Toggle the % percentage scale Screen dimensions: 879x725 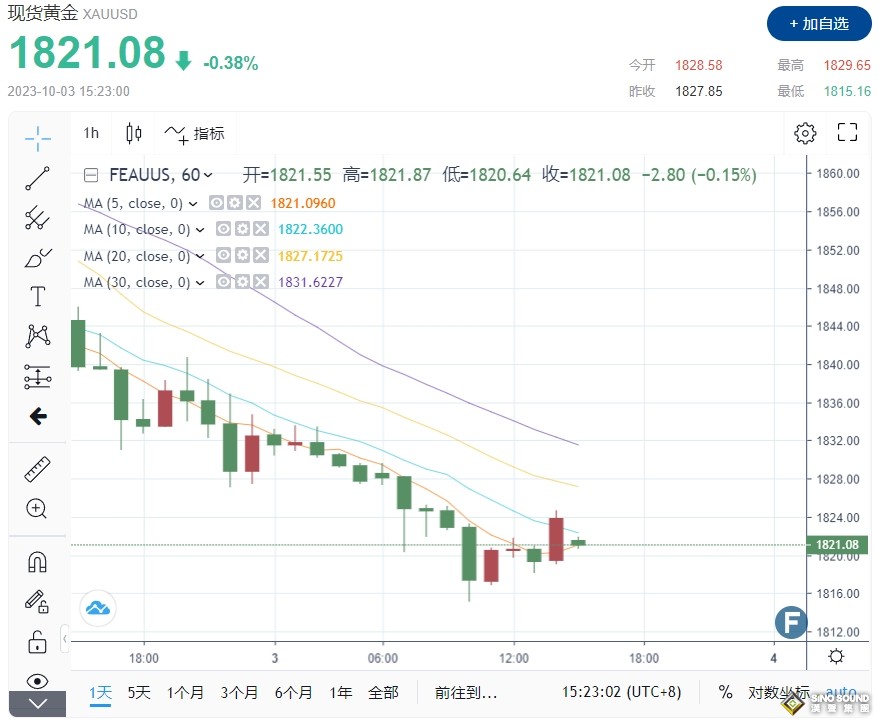pos(725,692)
